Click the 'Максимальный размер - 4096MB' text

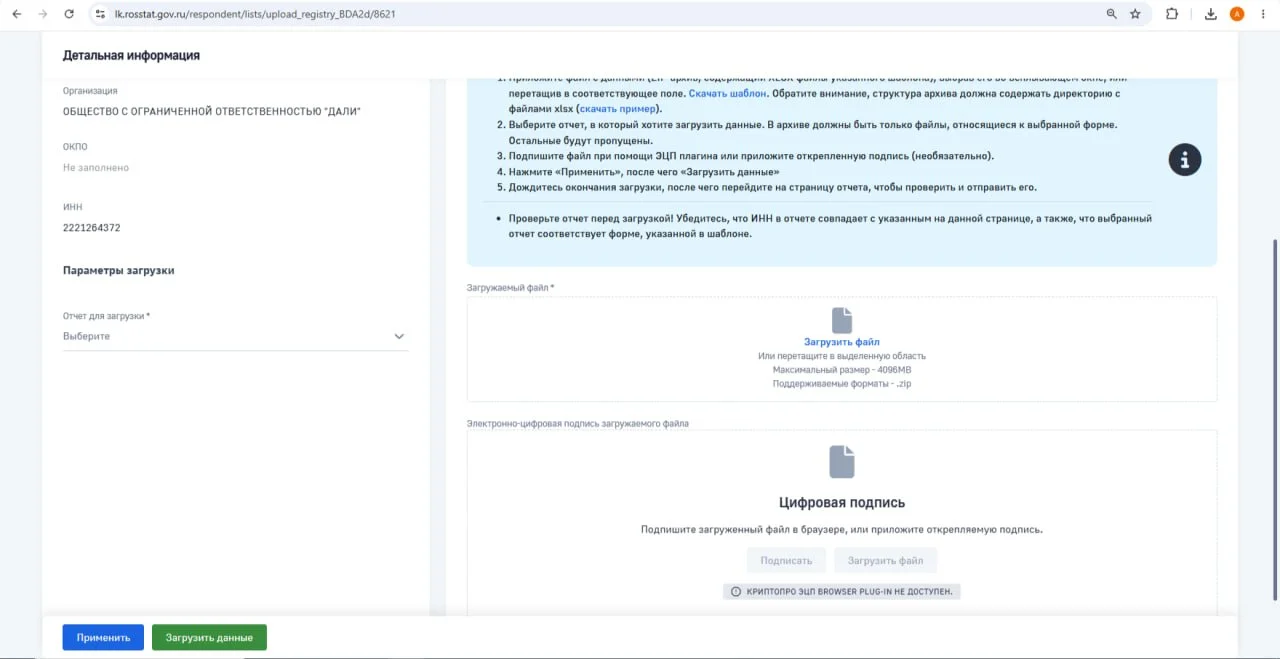pyautogui.click(x=842, y=370)
